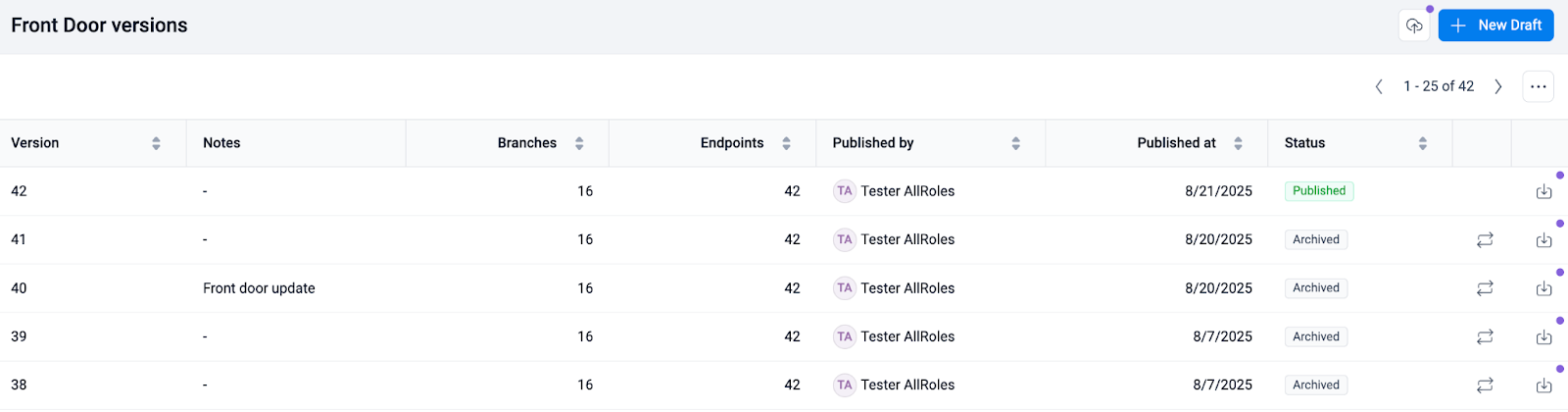Download version 40 using its download icon
Viewport: 1568px width, 412px height.
(x=1543, y=288)
